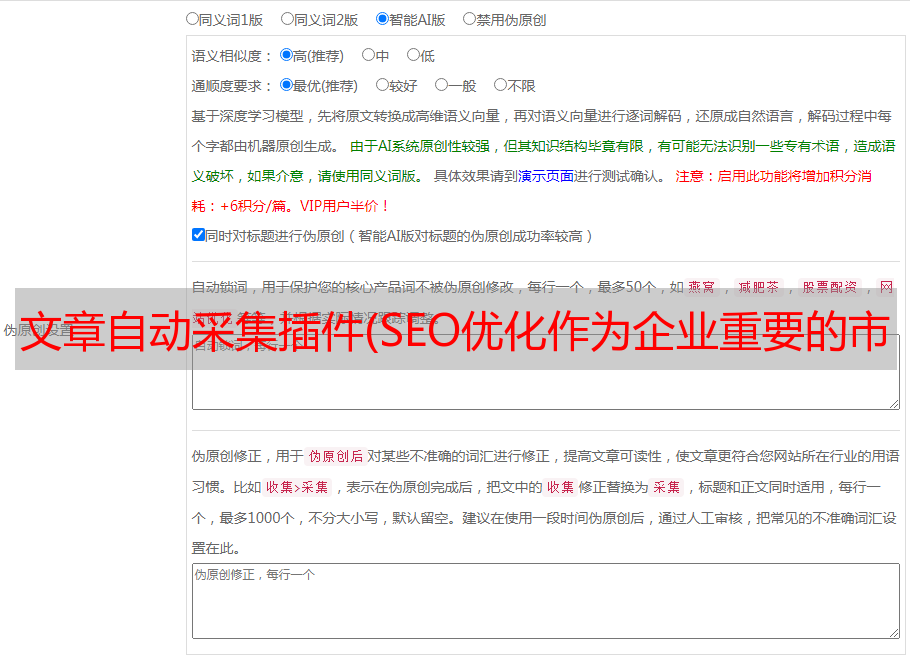Click the 通顺度要求 label
This screenshot has height=658, width=911.
point(232,86)
